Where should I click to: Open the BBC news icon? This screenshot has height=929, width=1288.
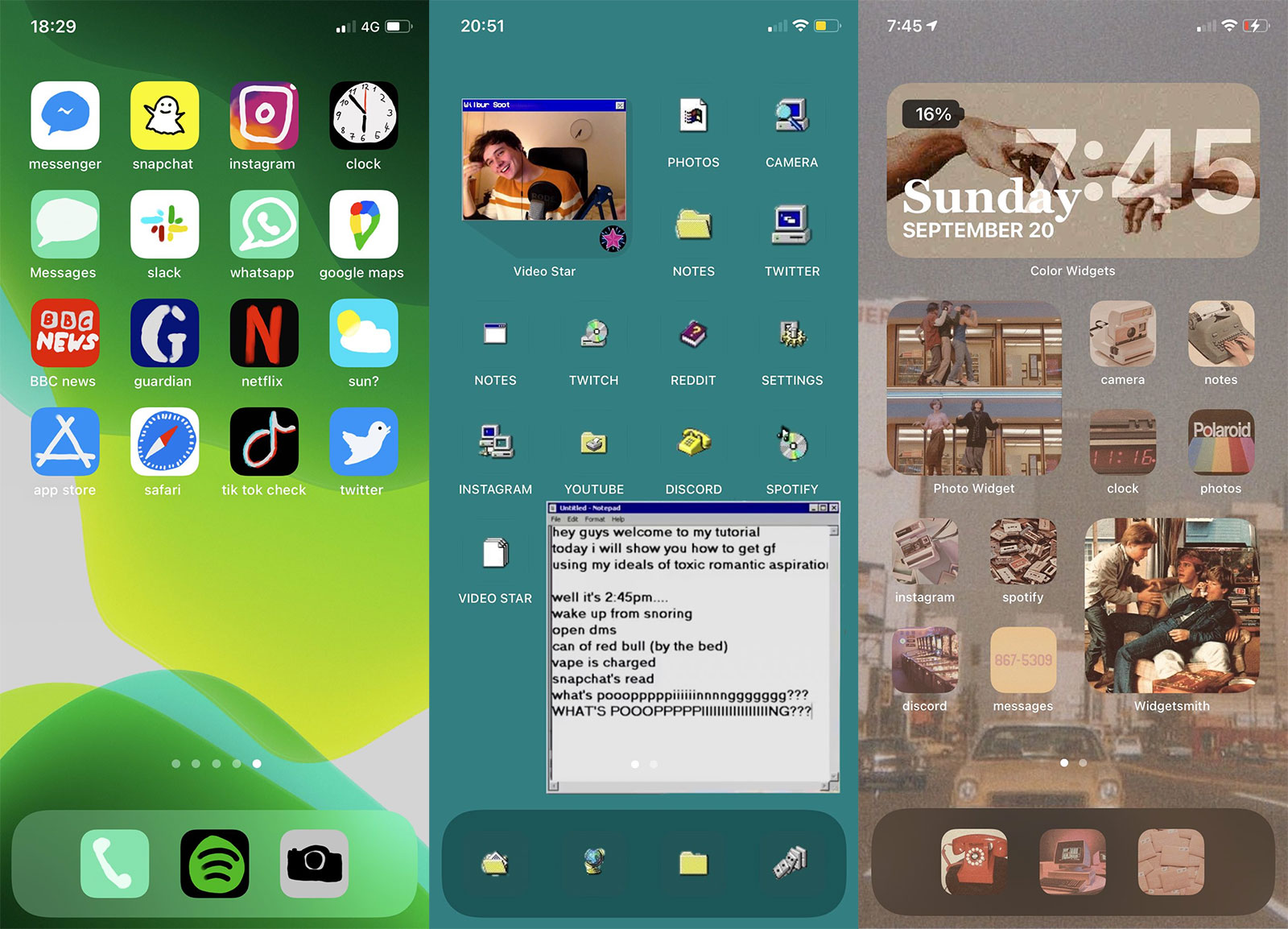(x=65, y=332)
